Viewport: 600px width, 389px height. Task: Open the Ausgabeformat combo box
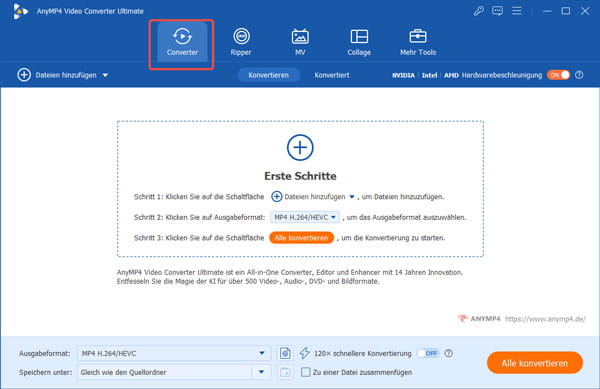click(174, 353)
